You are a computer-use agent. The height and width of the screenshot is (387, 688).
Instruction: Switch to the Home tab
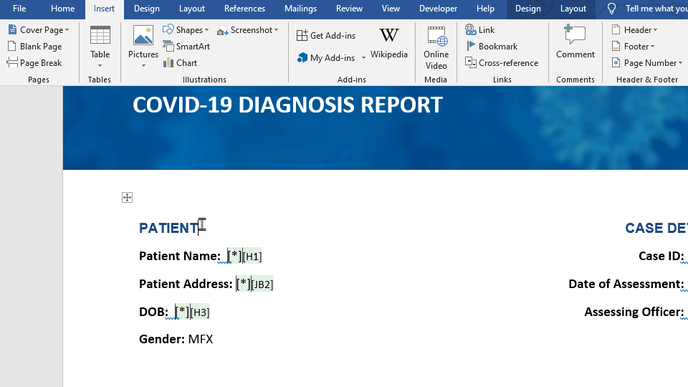coord(63,9)
